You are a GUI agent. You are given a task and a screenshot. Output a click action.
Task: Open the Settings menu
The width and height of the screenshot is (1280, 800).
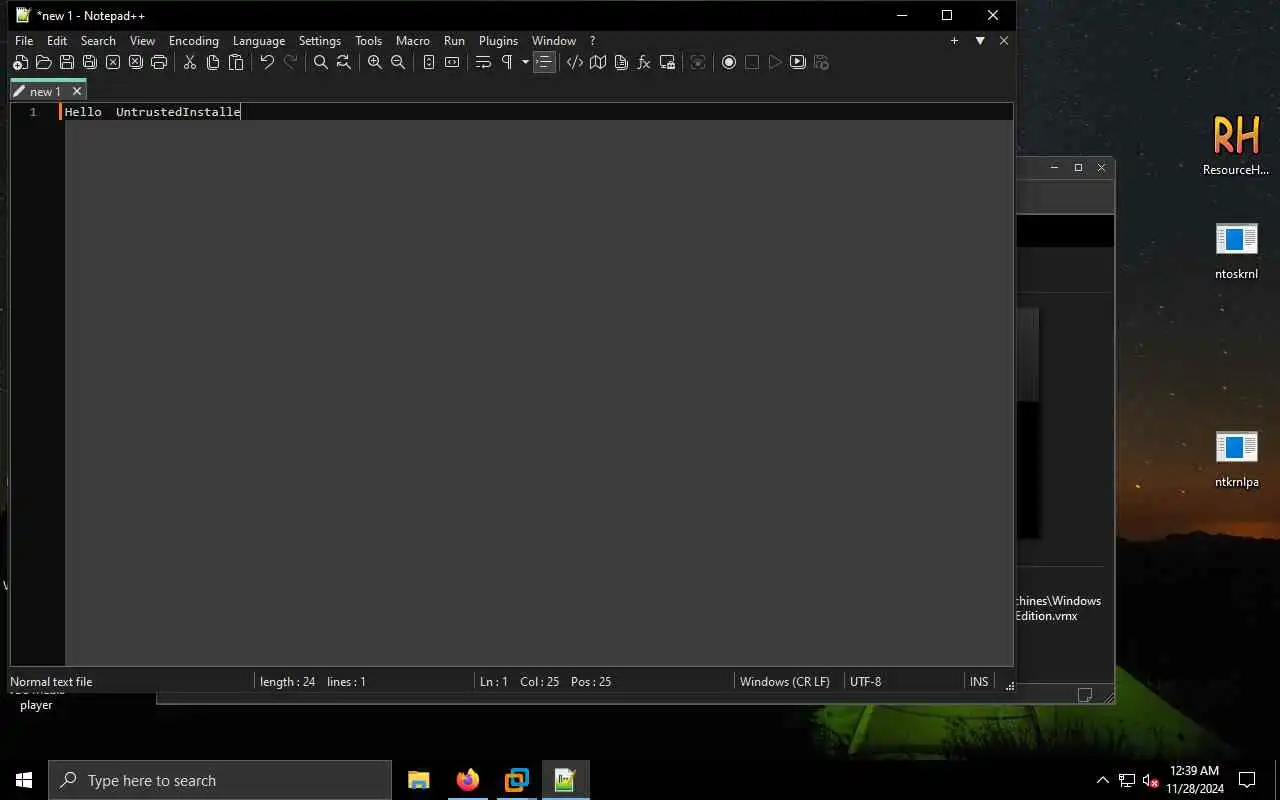[x=320, y=41]
